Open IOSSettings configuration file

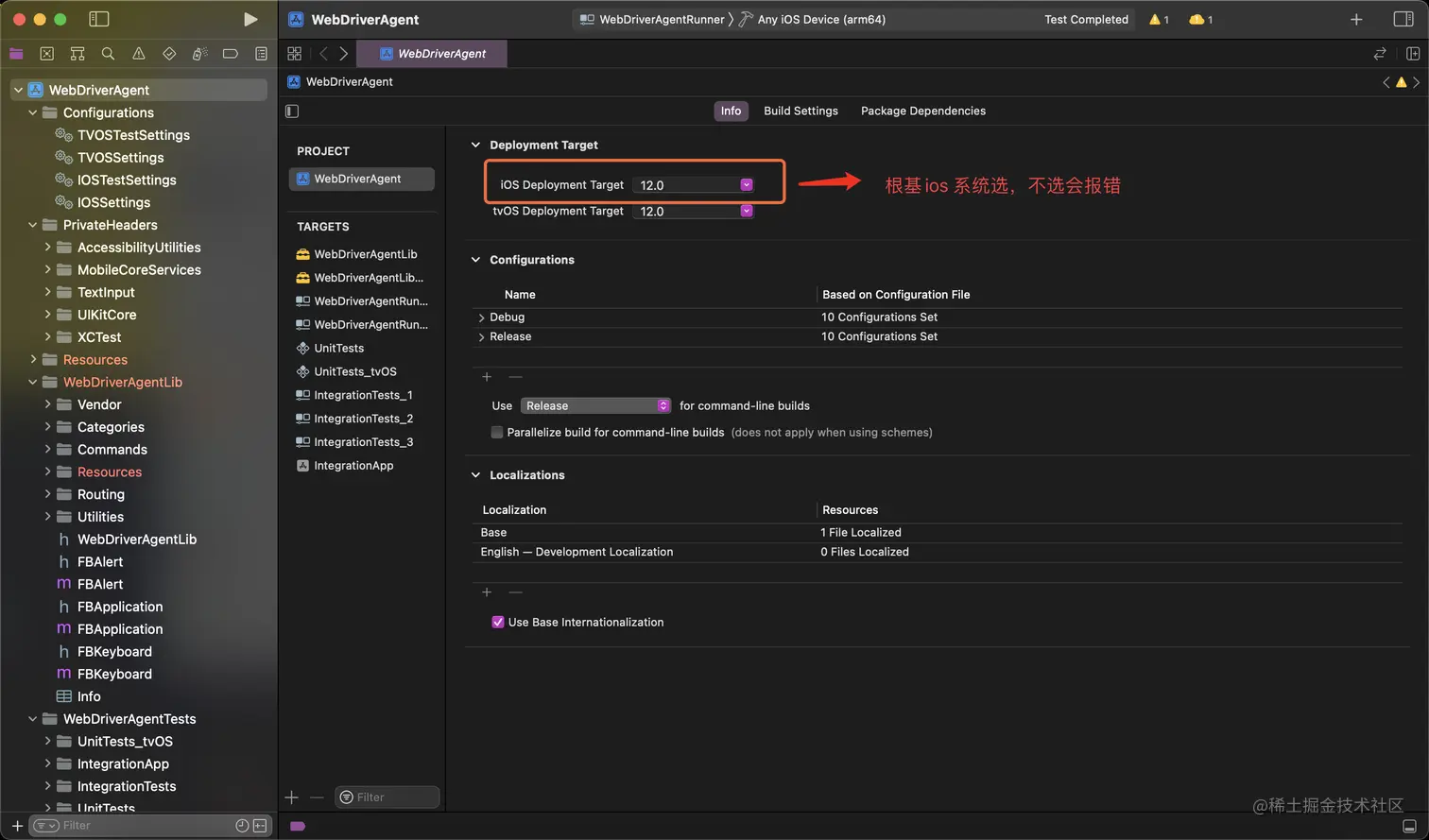pos(113,202)
